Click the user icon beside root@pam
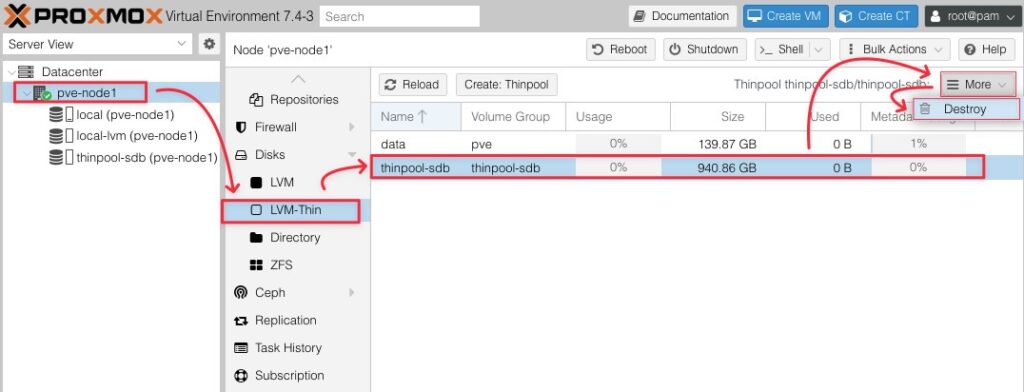The height and width of the screenshot is (392, 1024). [x=936, y=16]
